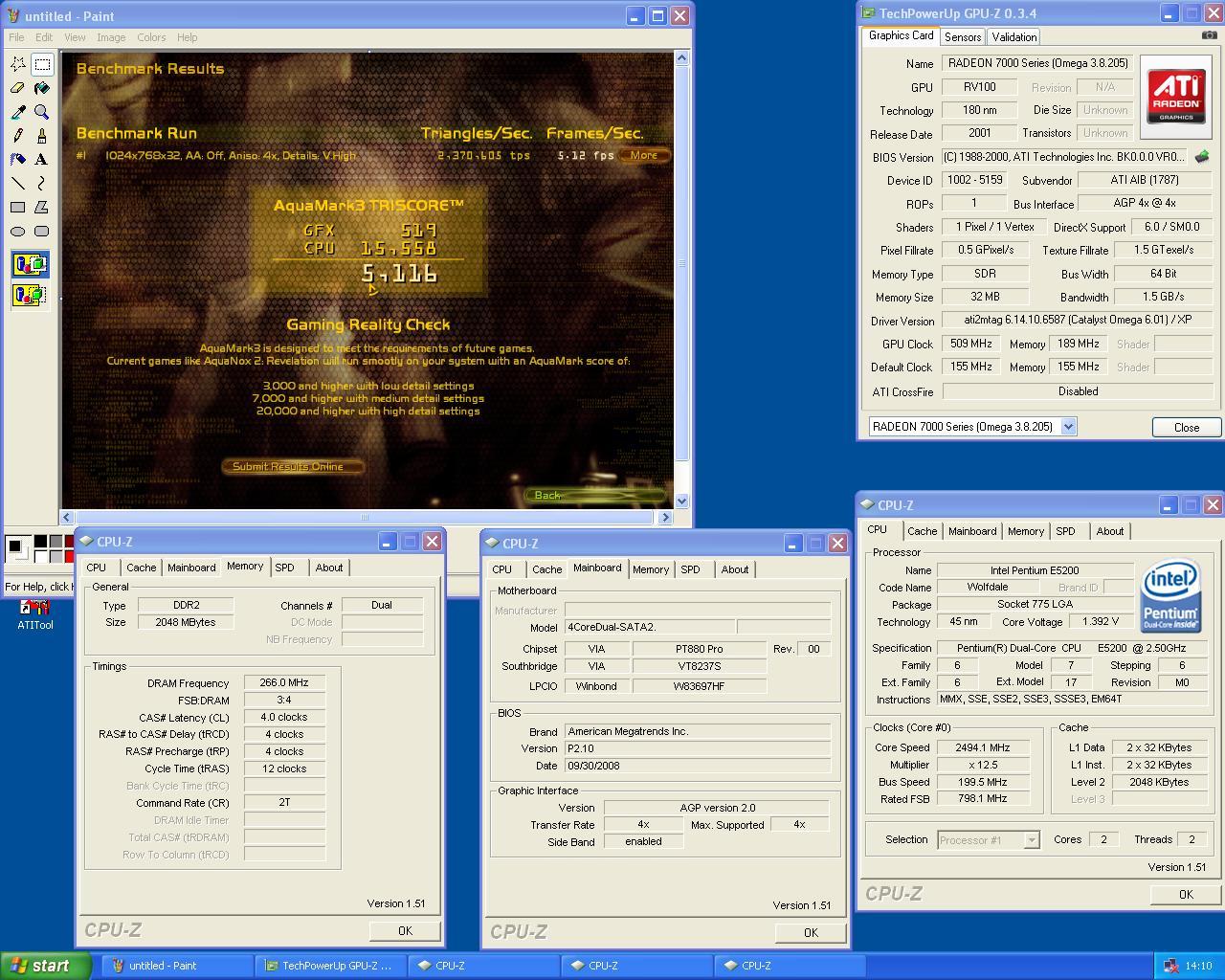Open the Image menu in Paint
Image resolution: width=1225 pixels, height=980 pixels.
[x=111, y=37]
